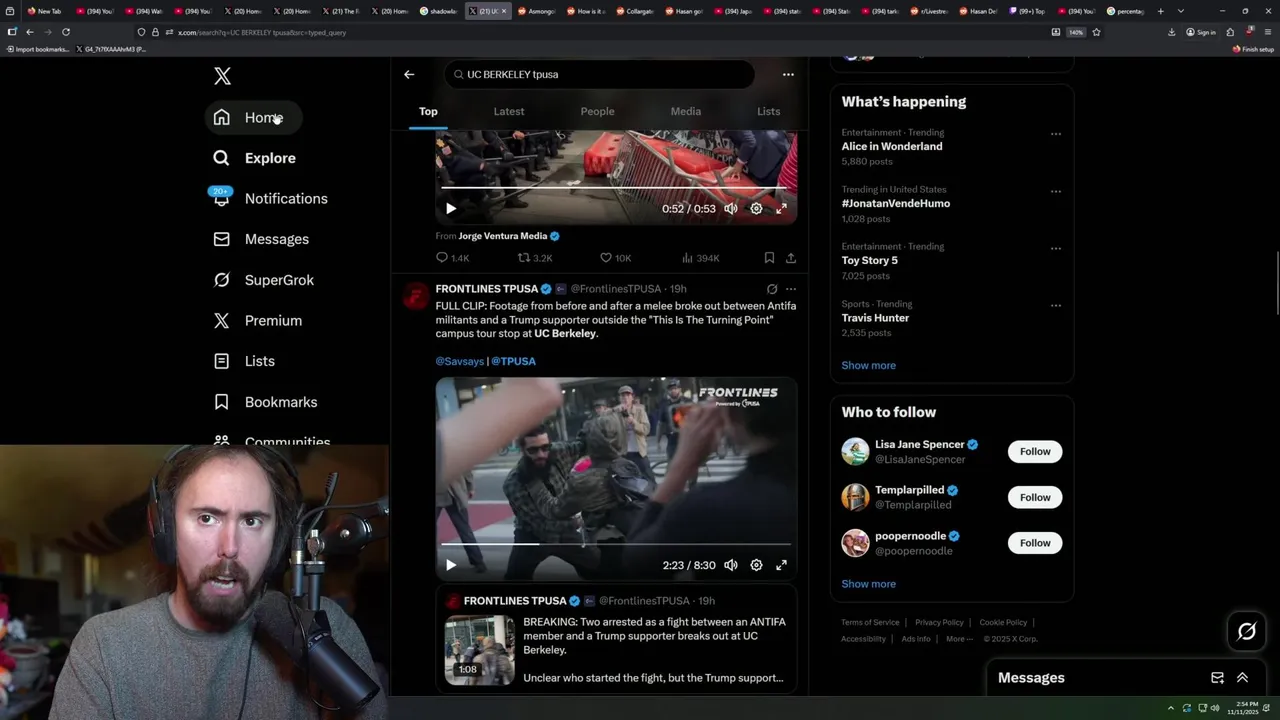Viewport: 1280px width, 720px height.
Task: Open the @Savsays mention link
Action: click(459, 361)
